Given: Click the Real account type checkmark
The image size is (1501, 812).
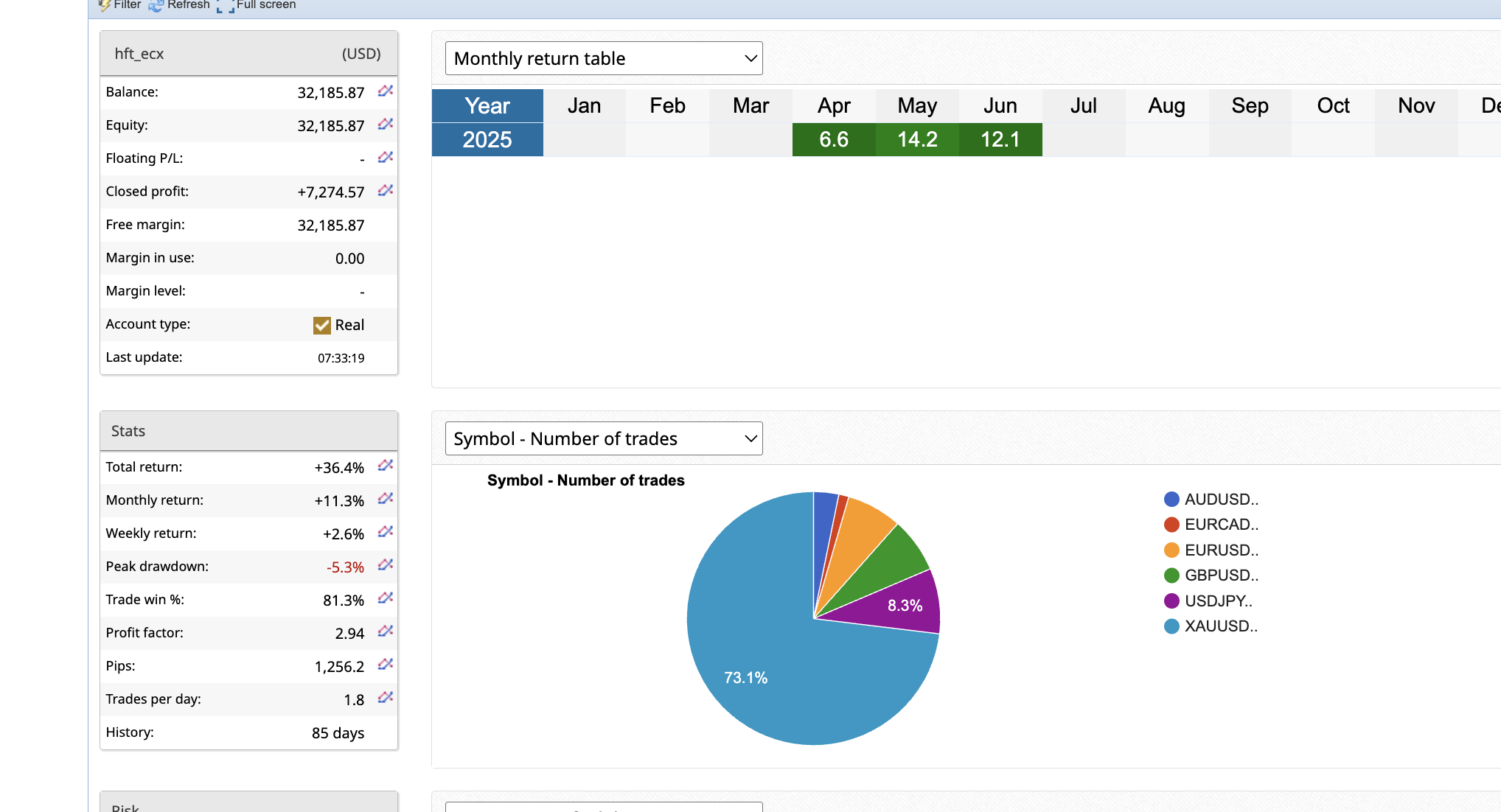Looking at the screenshot, I should click(322, 325).
